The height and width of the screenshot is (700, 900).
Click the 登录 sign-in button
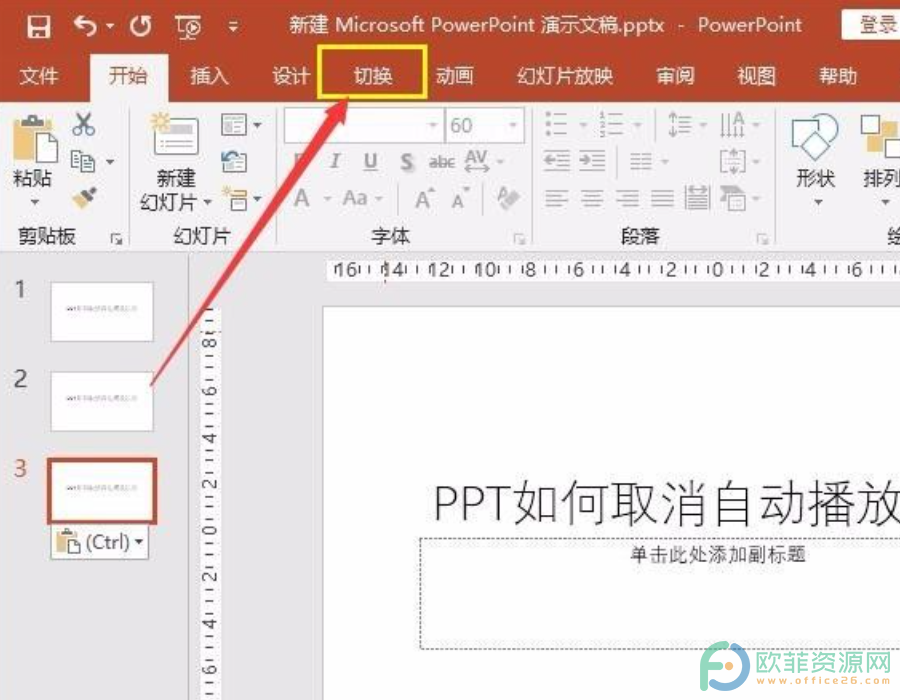point(872,25)
